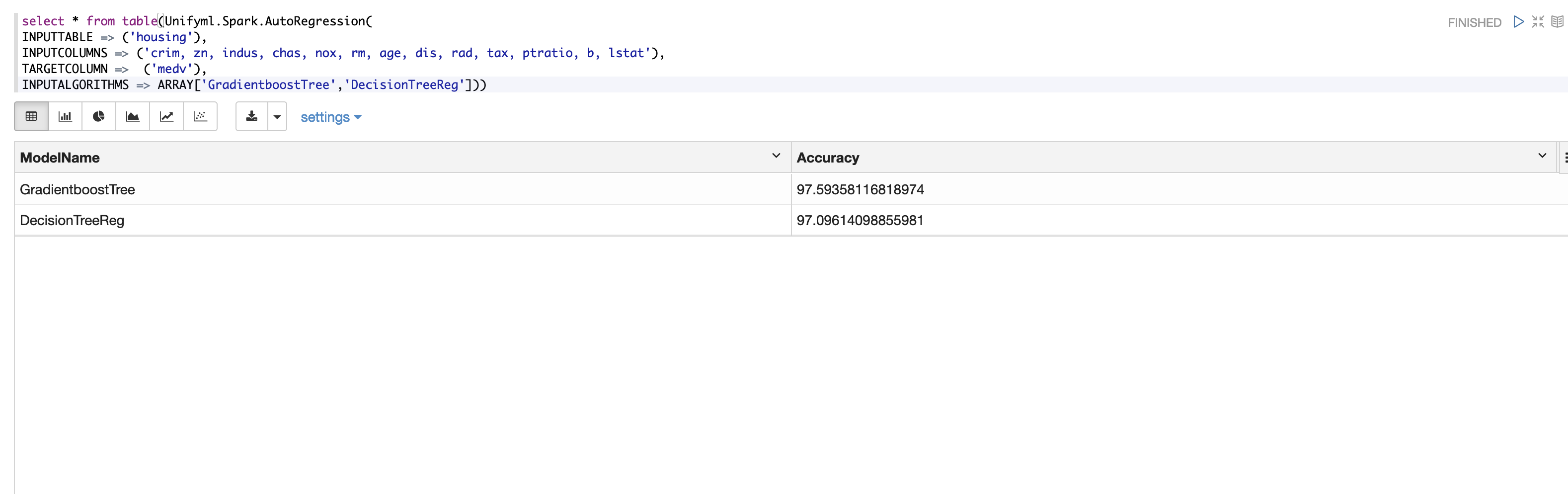Place cursor in INPUTTABLE code line
Image resolution: width=1568 pixels, height=494 pixels.
pyautogui.click(x=114, y=37)
